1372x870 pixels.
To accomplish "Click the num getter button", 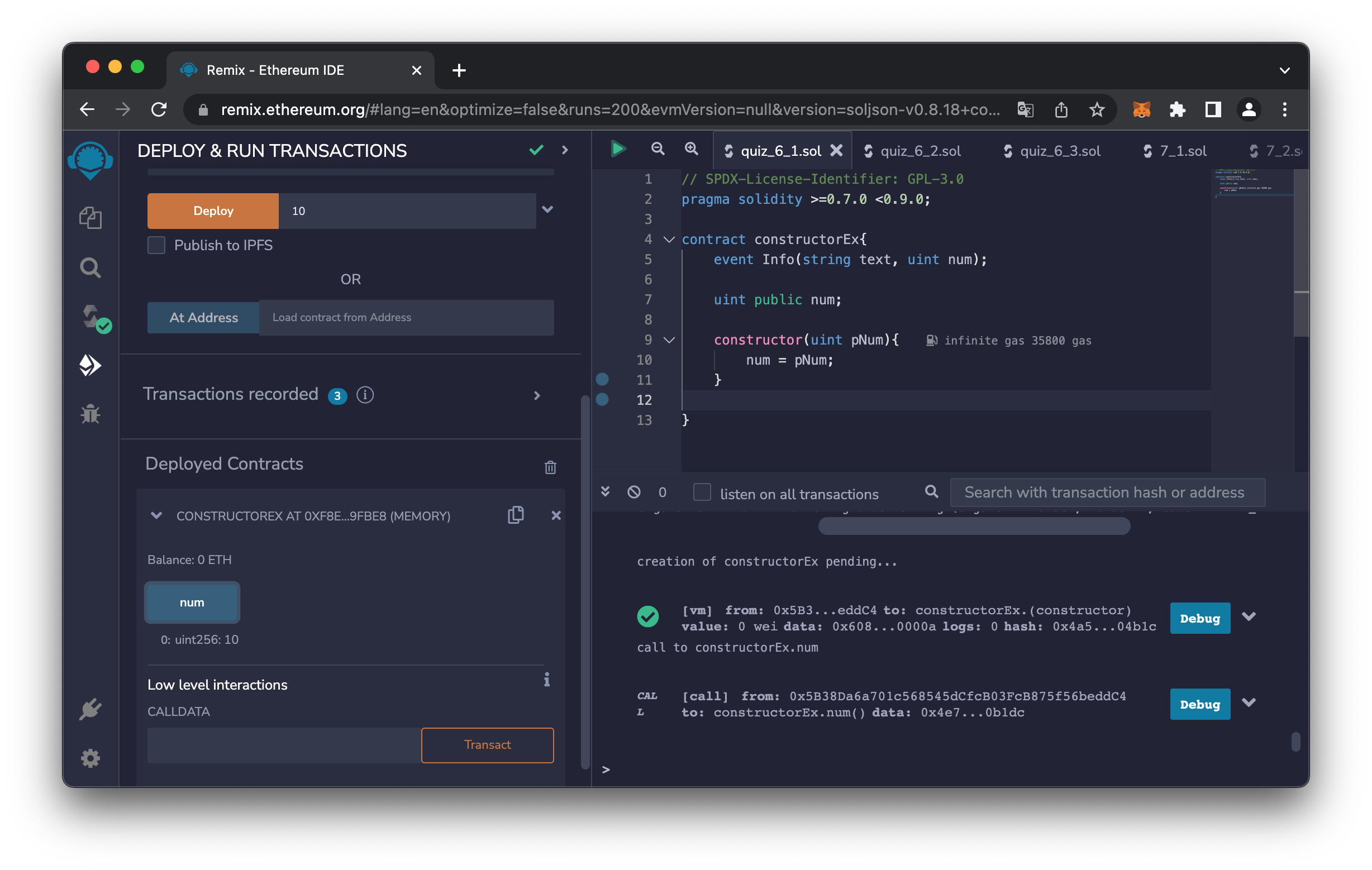I will (x=192, y=603).
